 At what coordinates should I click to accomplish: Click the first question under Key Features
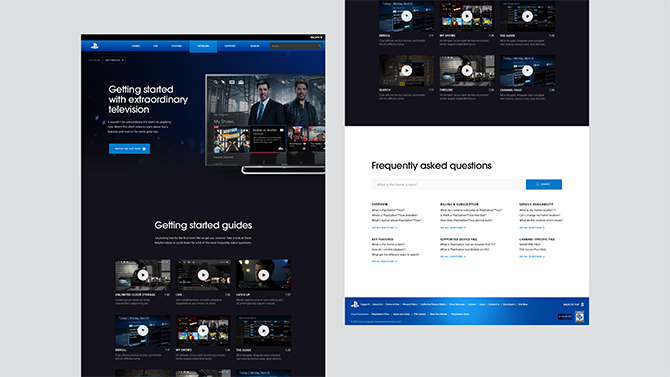[388, 244]
